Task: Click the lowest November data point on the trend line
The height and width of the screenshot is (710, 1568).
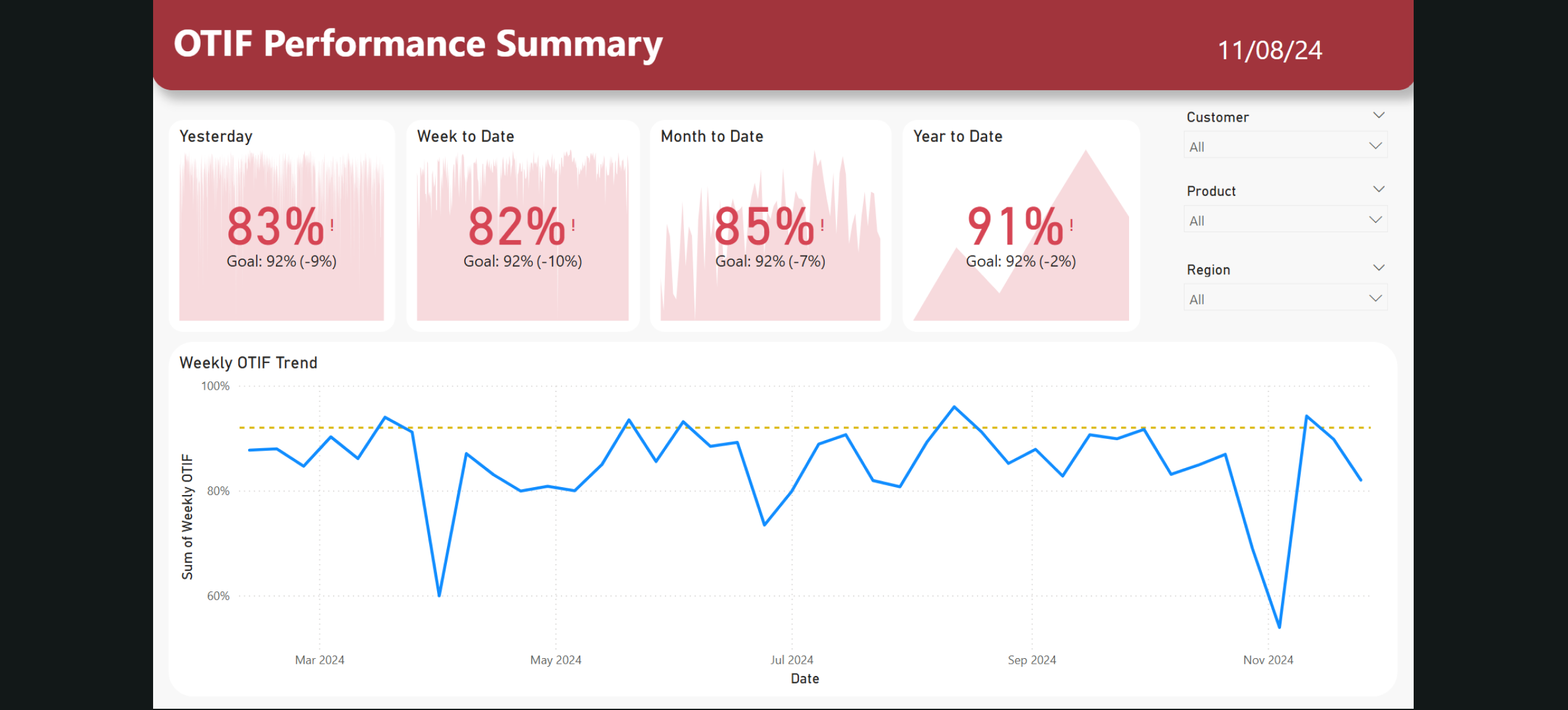Action: click(1279, 627)
